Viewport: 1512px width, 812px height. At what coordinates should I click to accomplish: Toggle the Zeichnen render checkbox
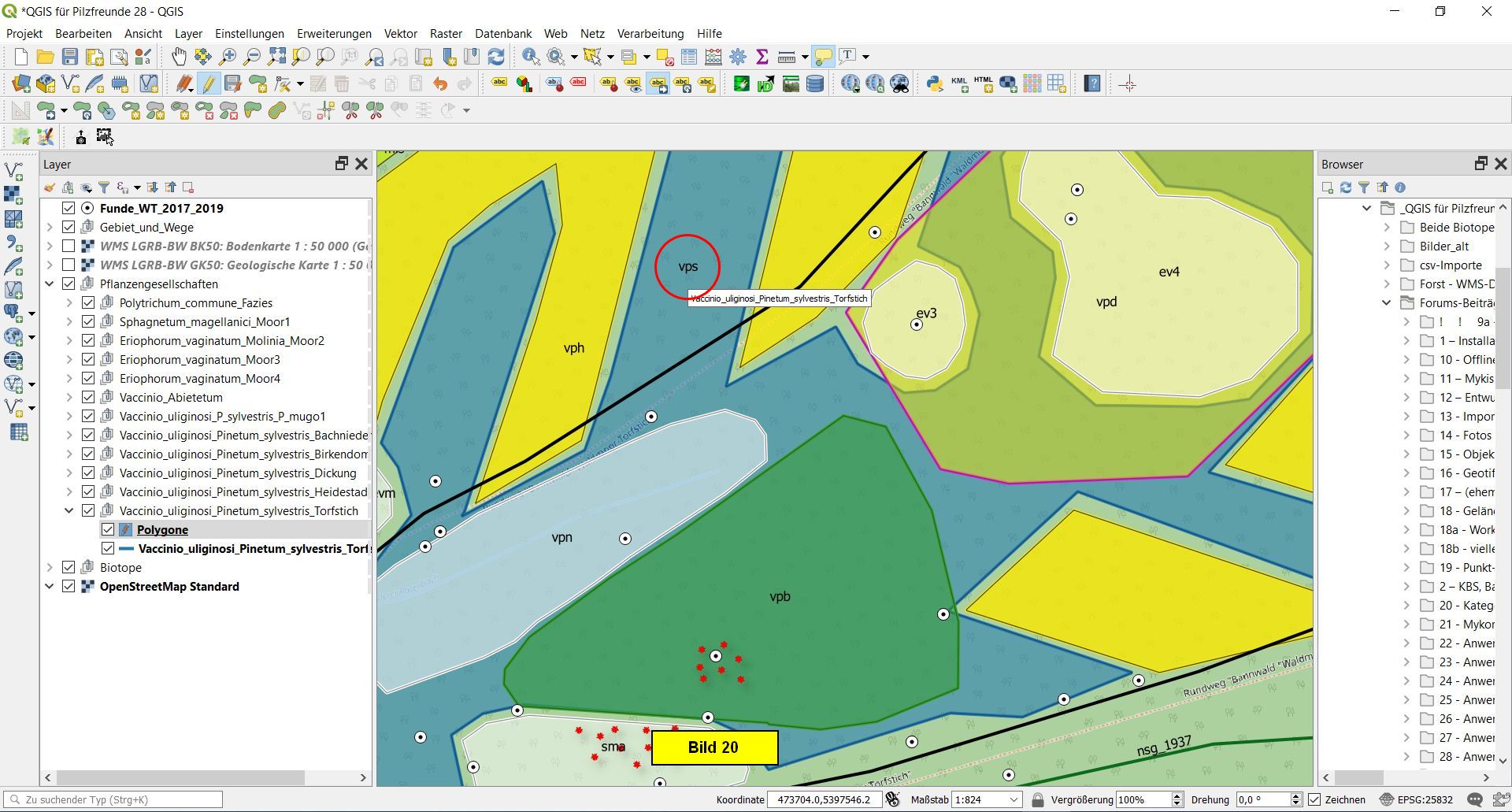click(1314, 799)
